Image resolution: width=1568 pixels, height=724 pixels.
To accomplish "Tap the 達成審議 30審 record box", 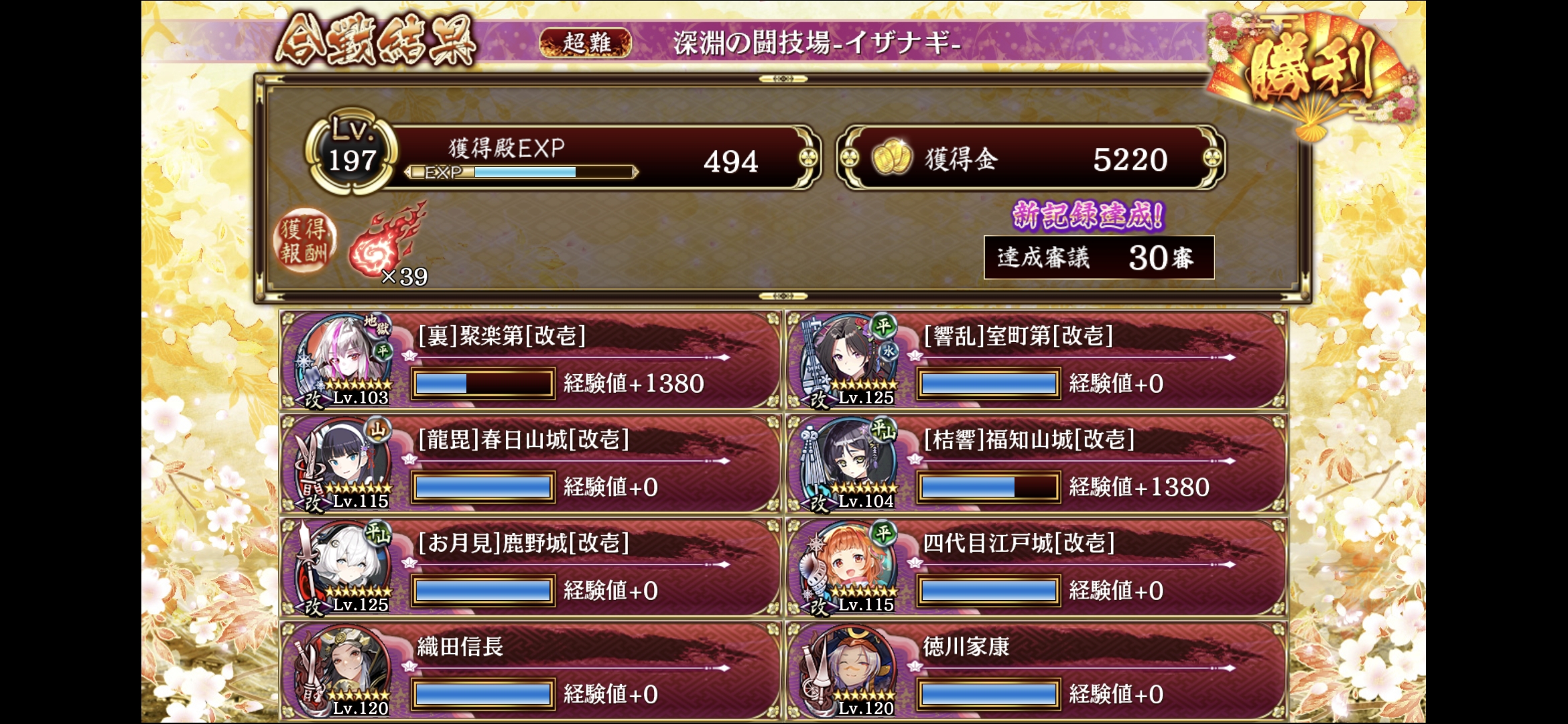I will tap(1099, 257).
